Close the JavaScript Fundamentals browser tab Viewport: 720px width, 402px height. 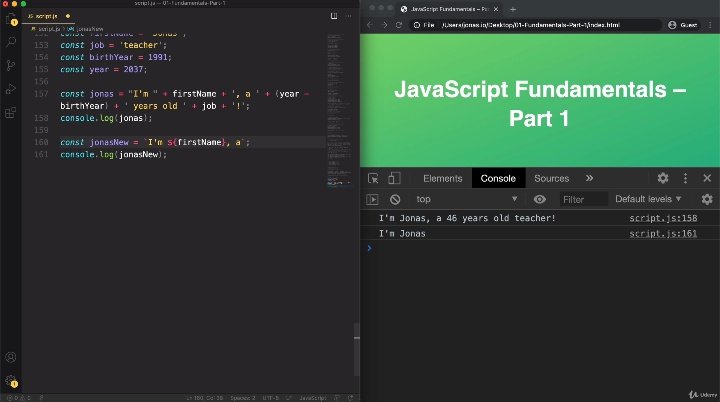click(496, 9)
